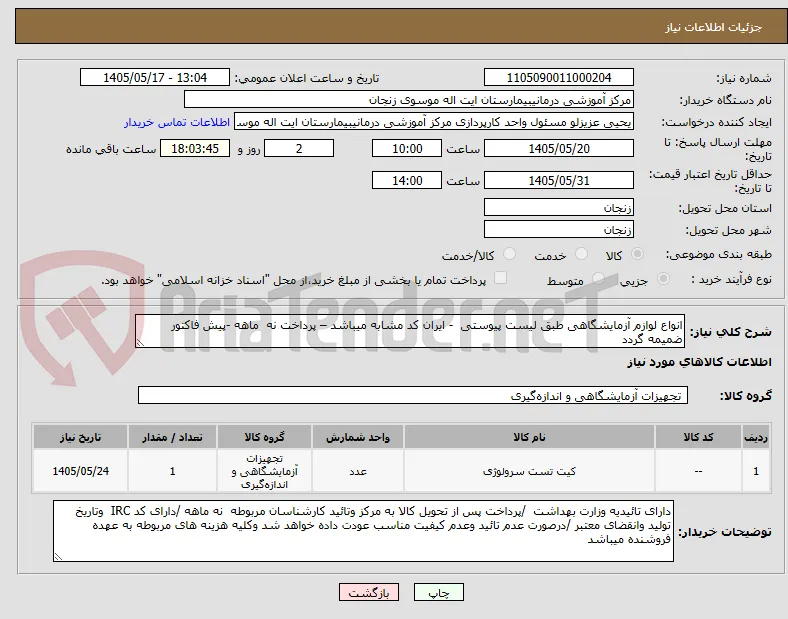Click the توضیحات خریدار textarea
The width and height of the screenshot is (788, 619).
tap(363, 531)
